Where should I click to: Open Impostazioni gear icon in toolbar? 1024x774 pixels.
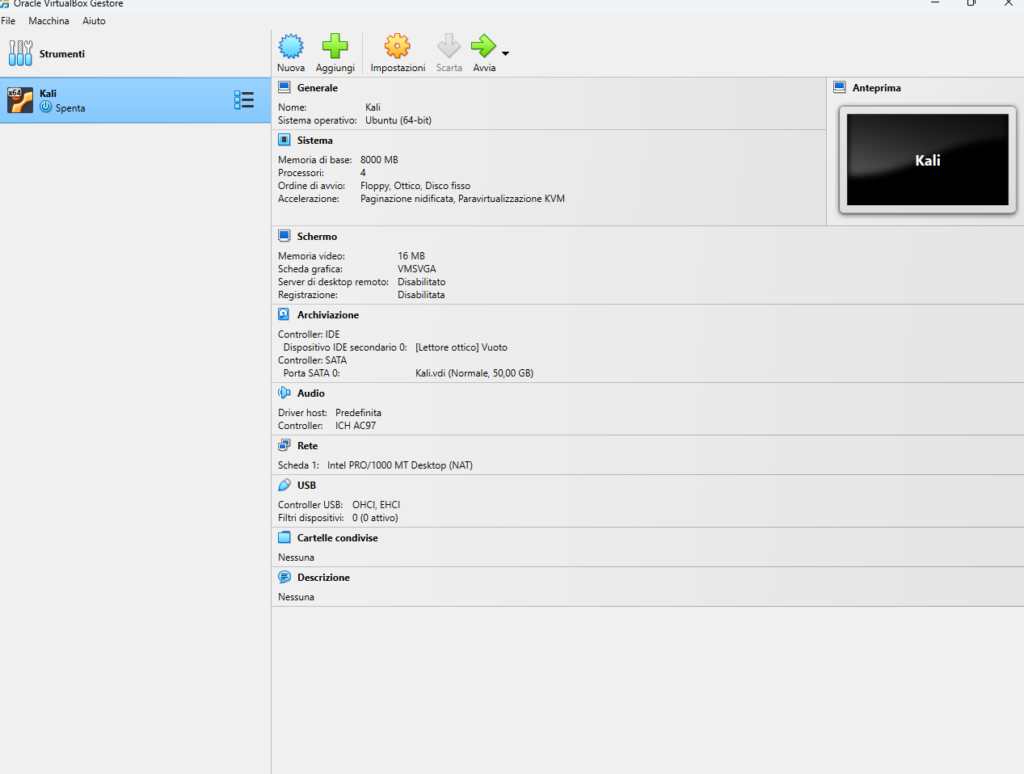(x=397, y=46)
